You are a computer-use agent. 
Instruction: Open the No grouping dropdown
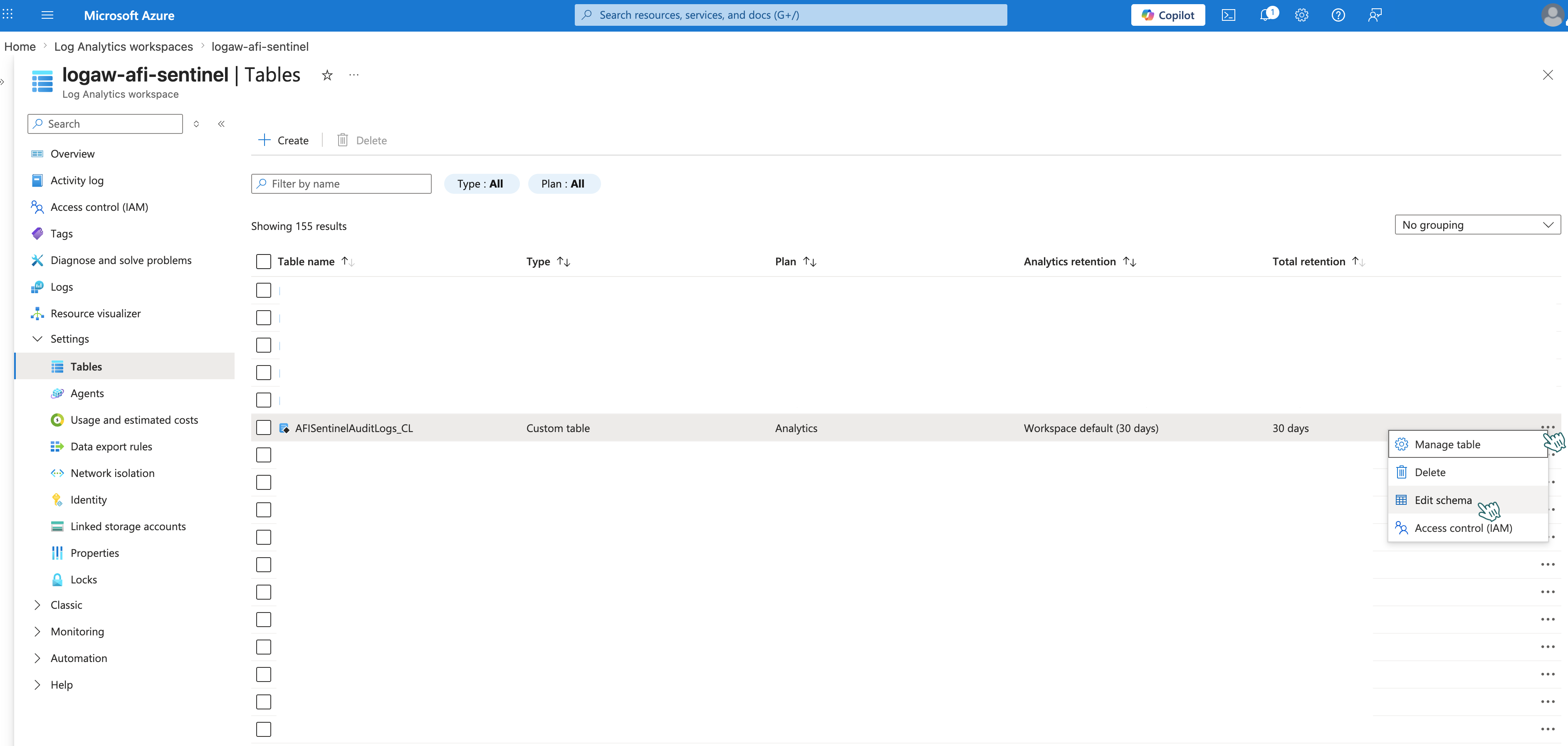1477,225
